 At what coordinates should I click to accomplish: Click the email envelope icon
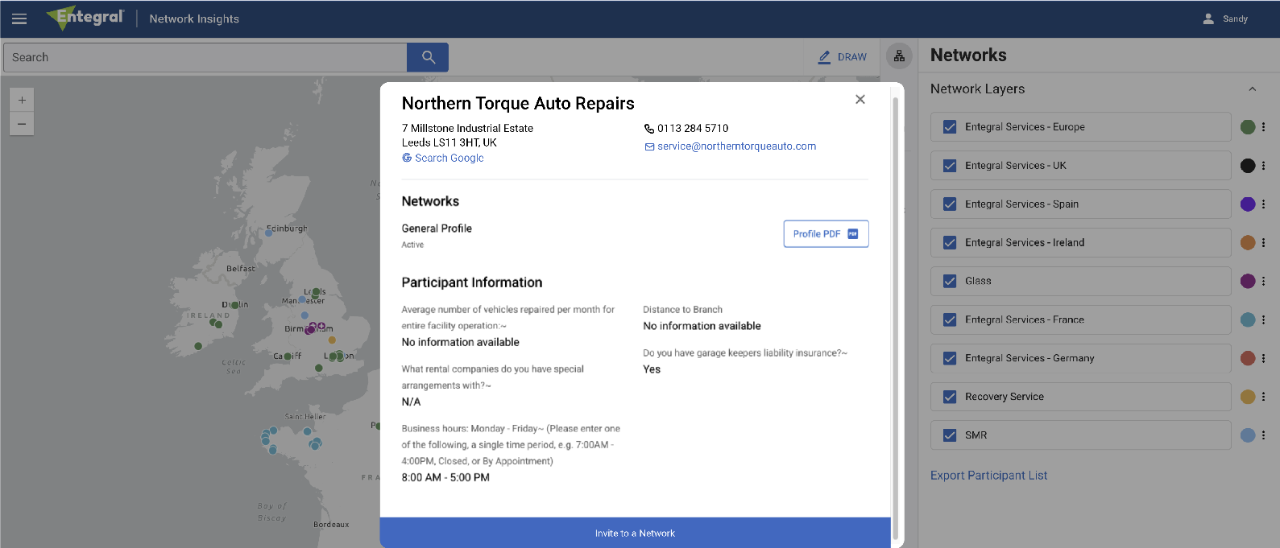coord(649,147)
